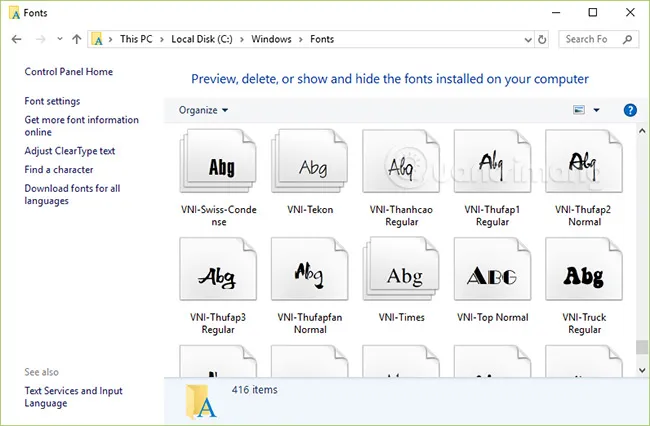Open address bar history dropdown
Screen dimensions: 650x426
point(528,40)
